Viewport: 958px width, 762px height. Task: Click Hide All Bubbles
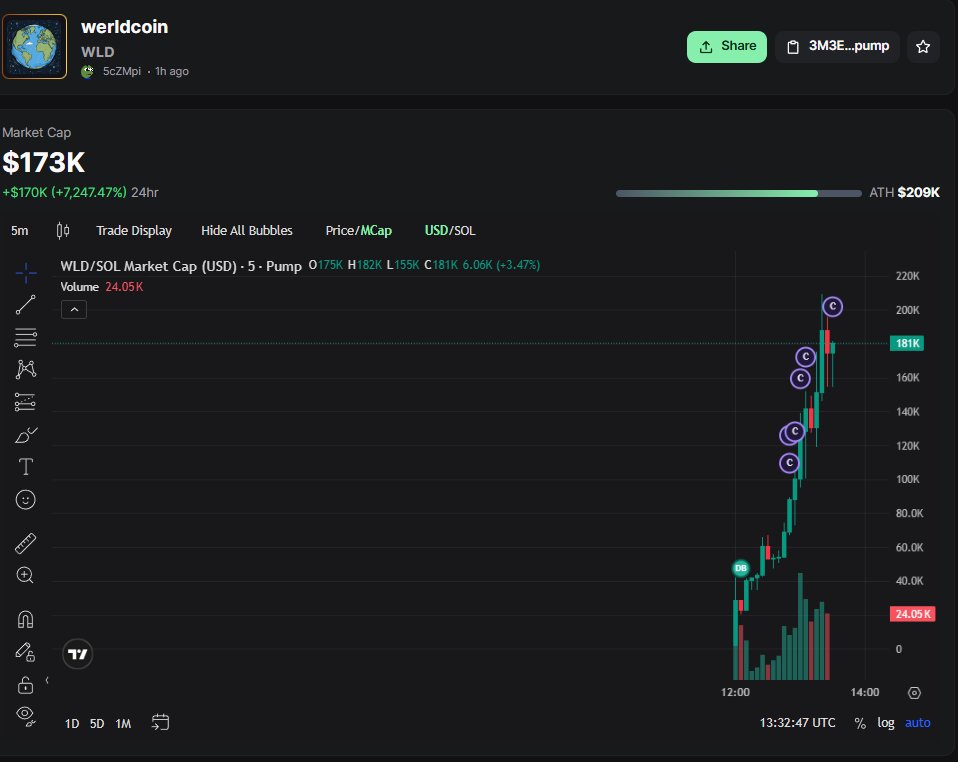click(x=247, y=230)
